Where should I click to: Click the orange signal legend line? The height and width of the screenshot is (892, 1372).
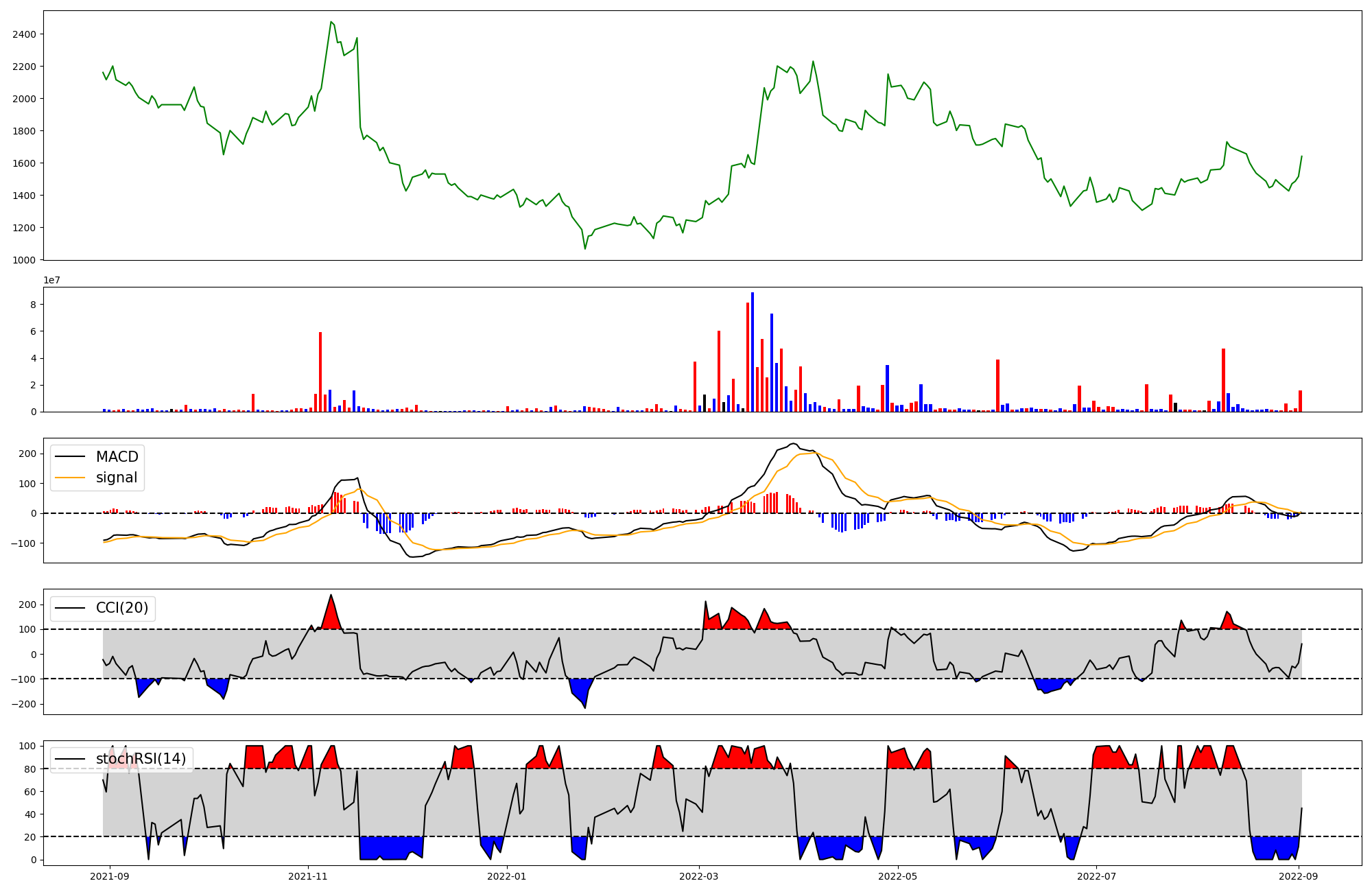[70, 478]
